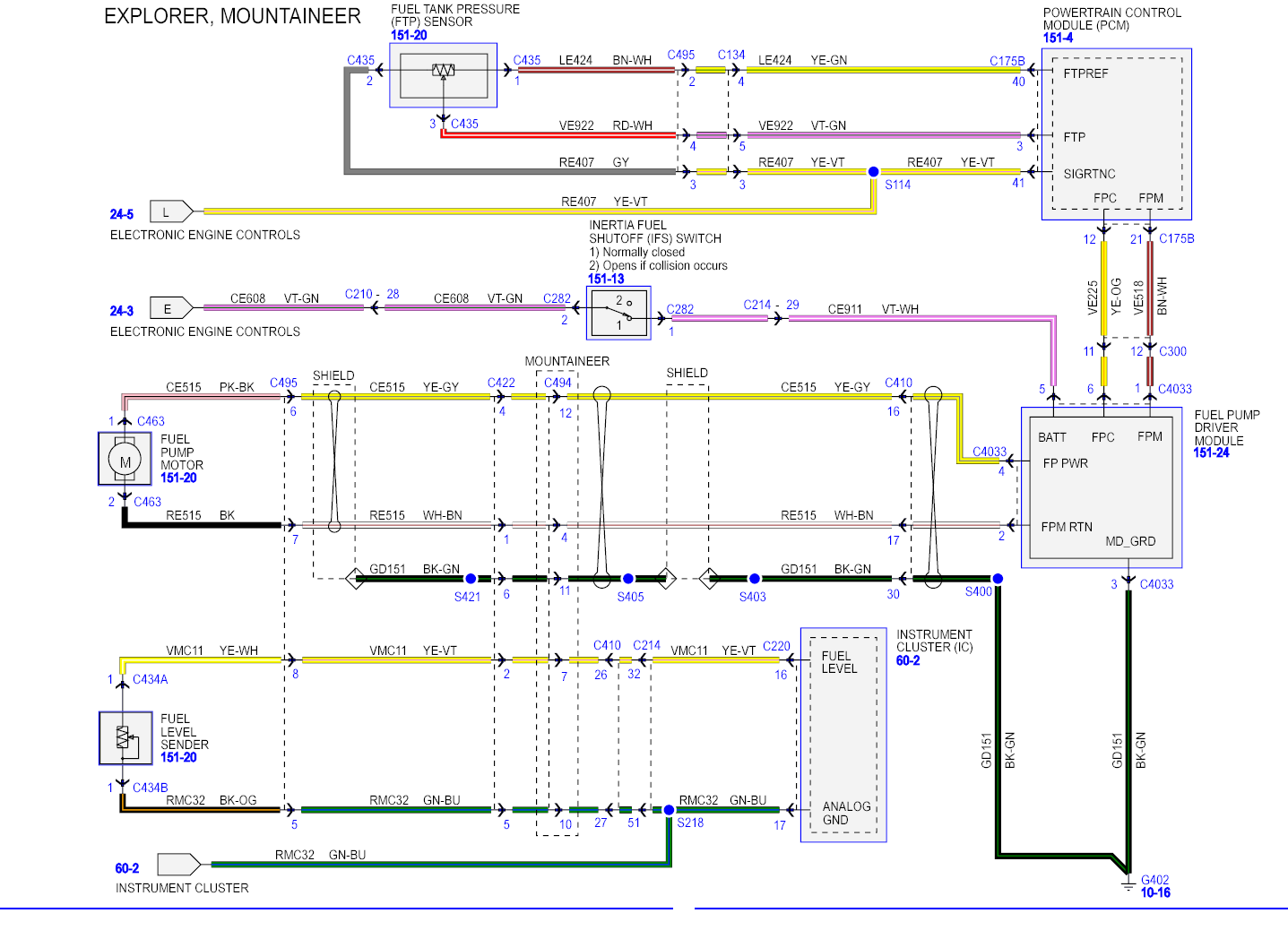Screen dimensions: 1288x939
Task: Click the CE515 PK-BK wire label
Action: pyautogui.click(x=210, y=387)
